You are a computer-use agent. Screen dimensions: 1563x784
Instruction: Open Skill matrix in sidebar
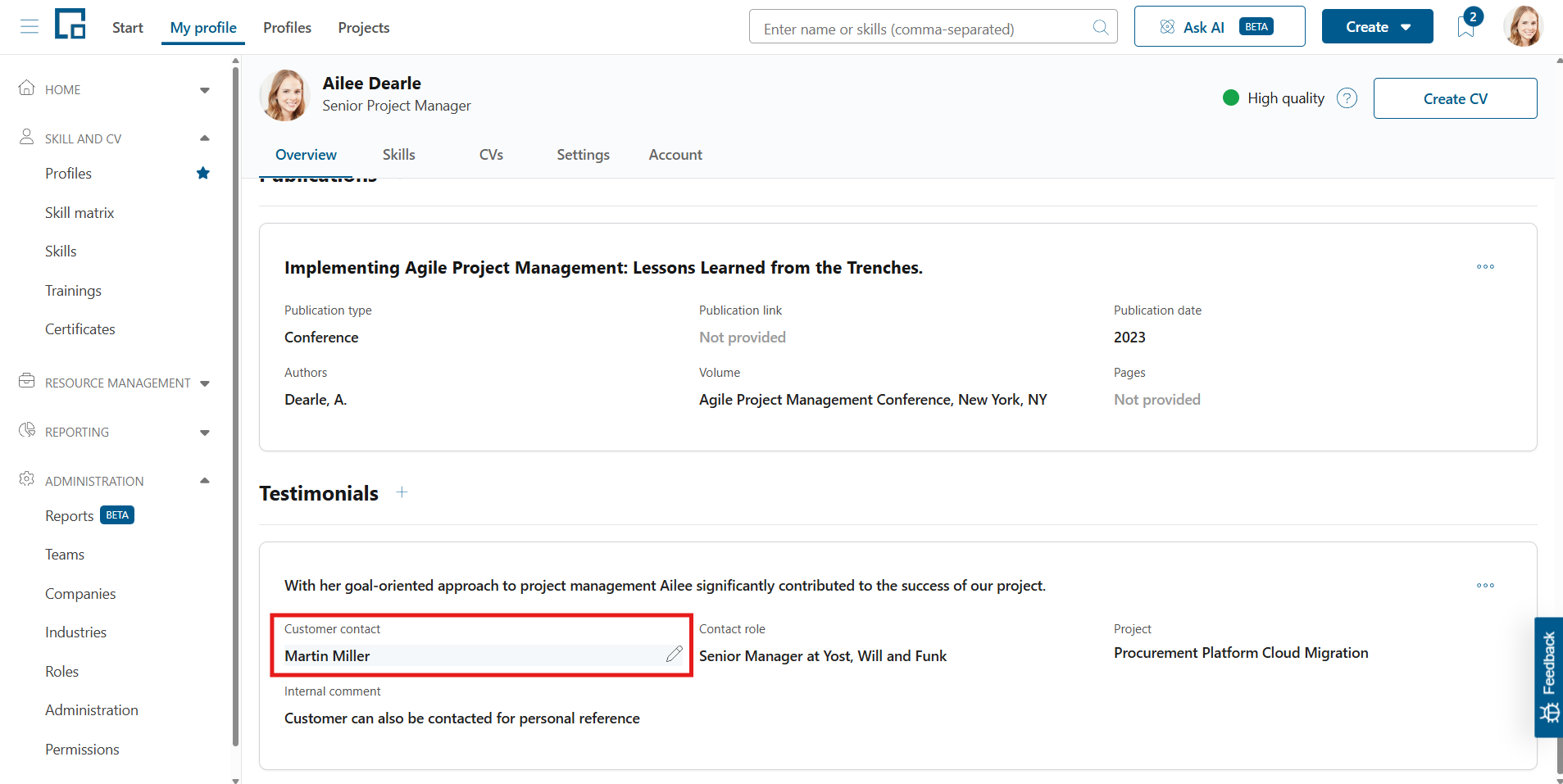tap(80, 213)
